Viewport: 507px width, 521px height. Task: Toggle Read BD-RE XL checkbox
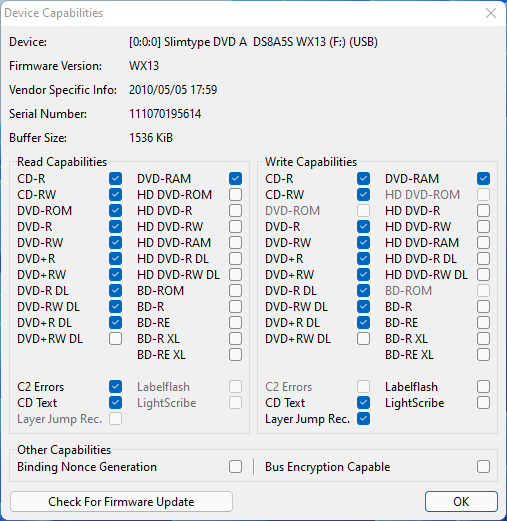click(x=235, y=354)
